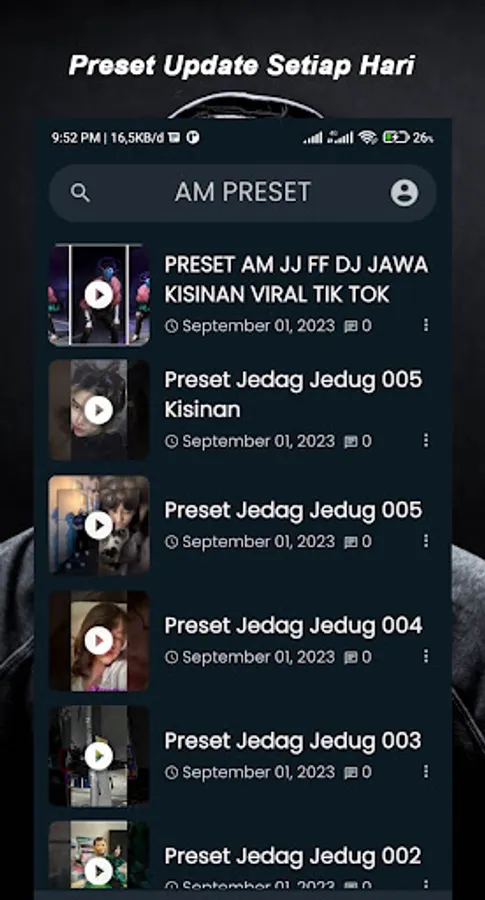Open three-dot menu for Preset Jedag Jedug 005
Image resolution: width=485 pixels, height=900 pixels.
(426, 541)
